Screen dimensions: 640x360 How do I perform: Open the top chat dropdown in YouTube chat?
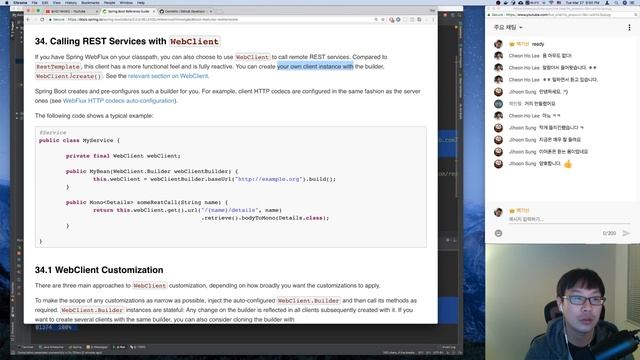point(508,27)
